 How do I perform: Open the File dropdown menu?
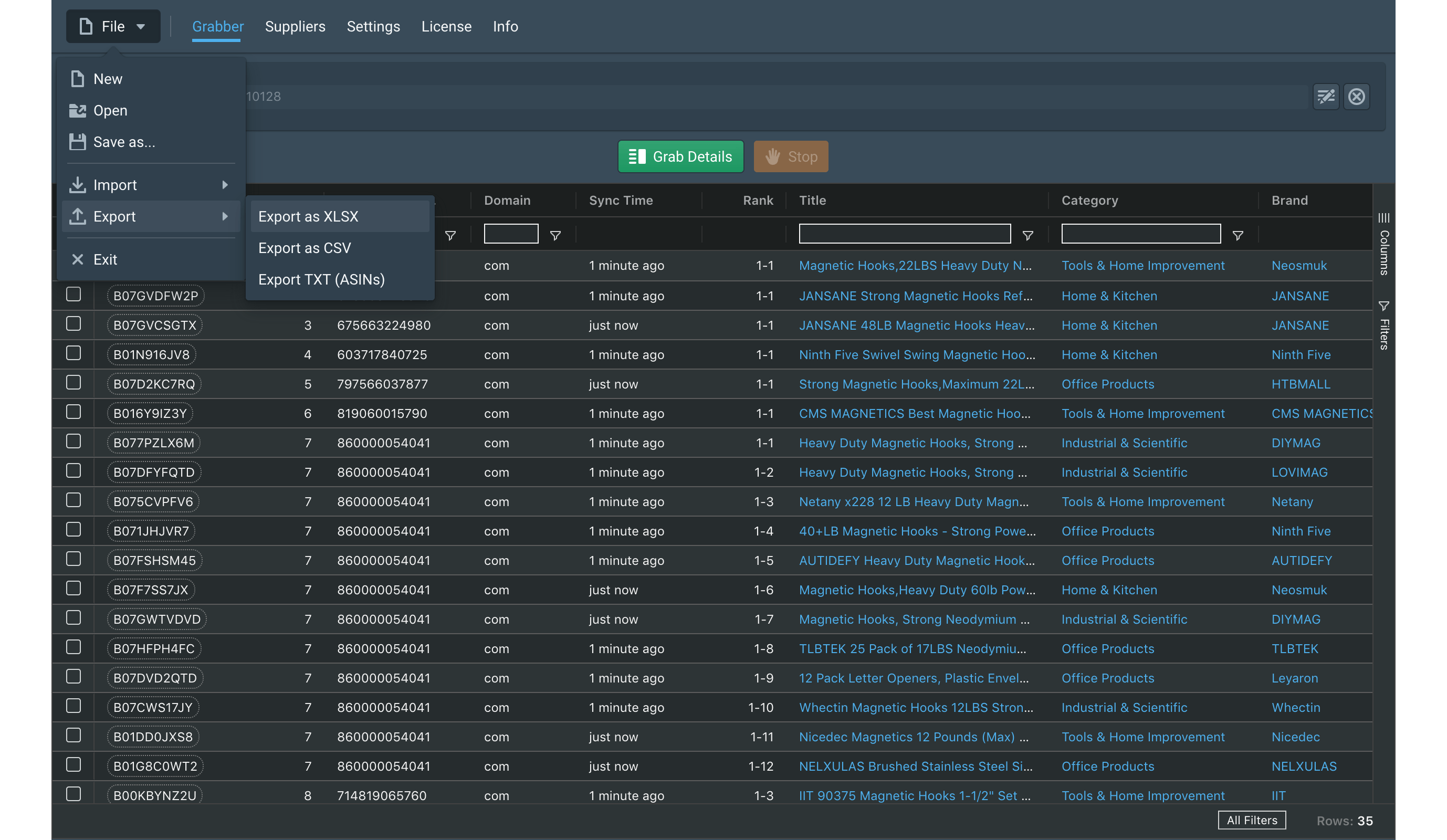click(113, 26)
